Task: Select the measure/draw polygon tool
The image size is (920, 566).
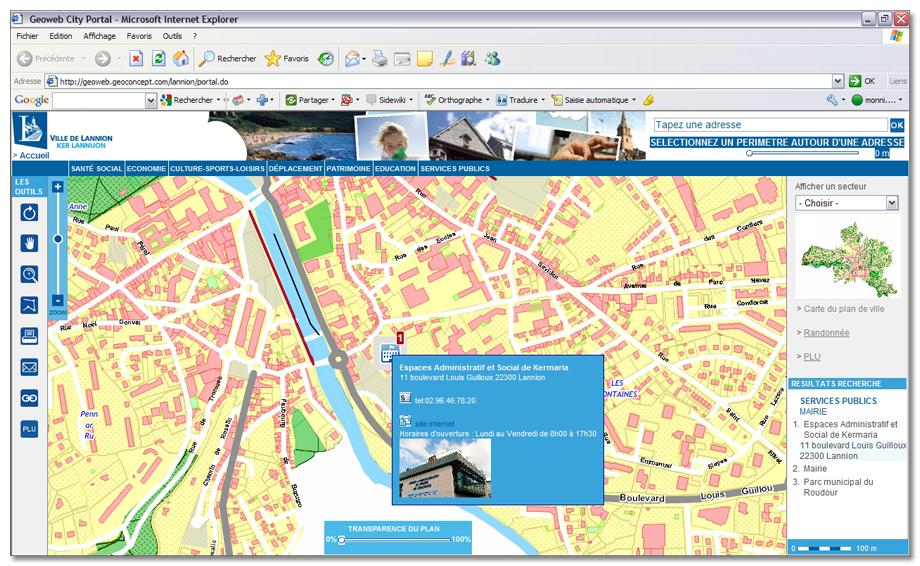Action: tap(29, 306)
